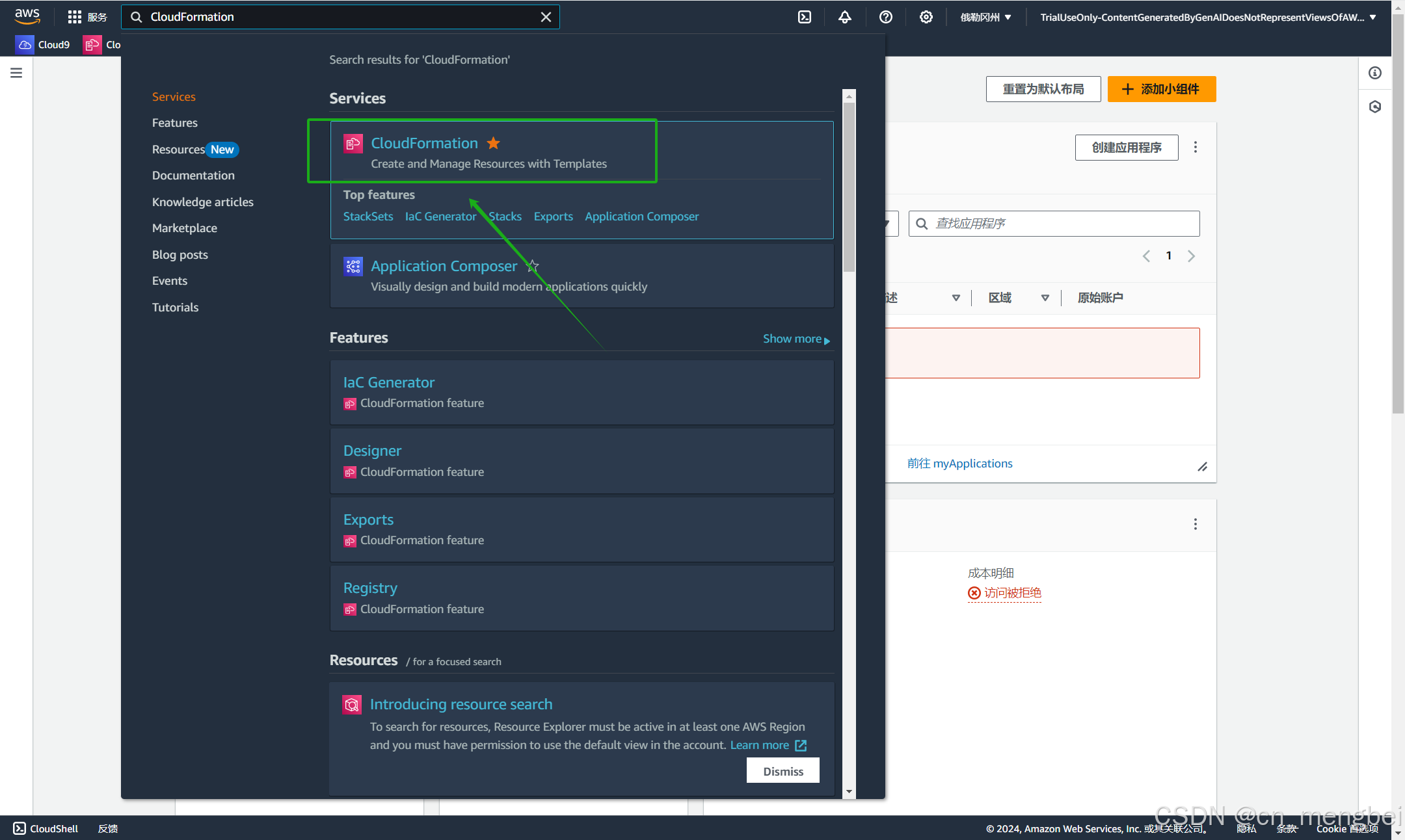The height and width of the screenshot is (840, 1405).
Task: Sort by the region column arrow
Action: [x=1045, y=298]
